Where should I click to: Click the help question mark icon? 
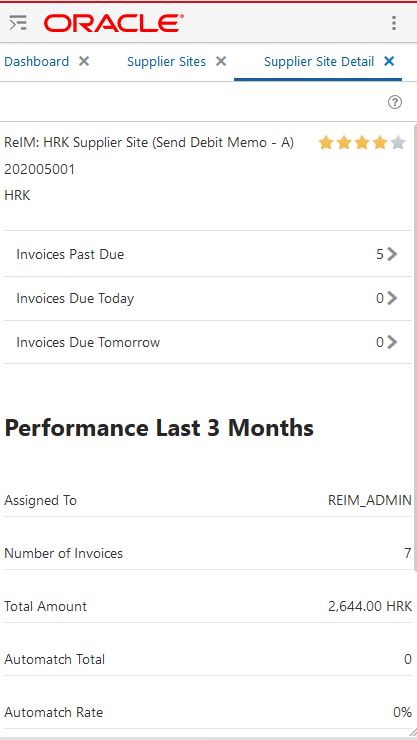tap(395, 102)
